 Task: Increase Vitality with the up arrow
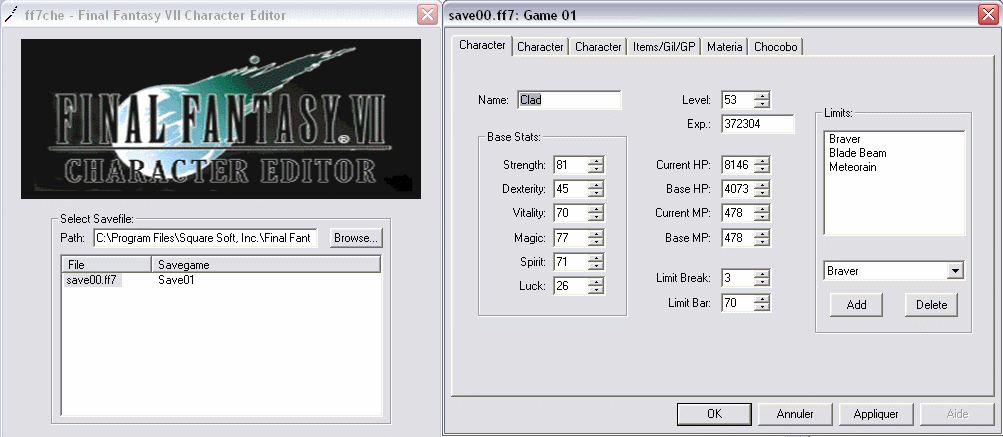[596, 209]
